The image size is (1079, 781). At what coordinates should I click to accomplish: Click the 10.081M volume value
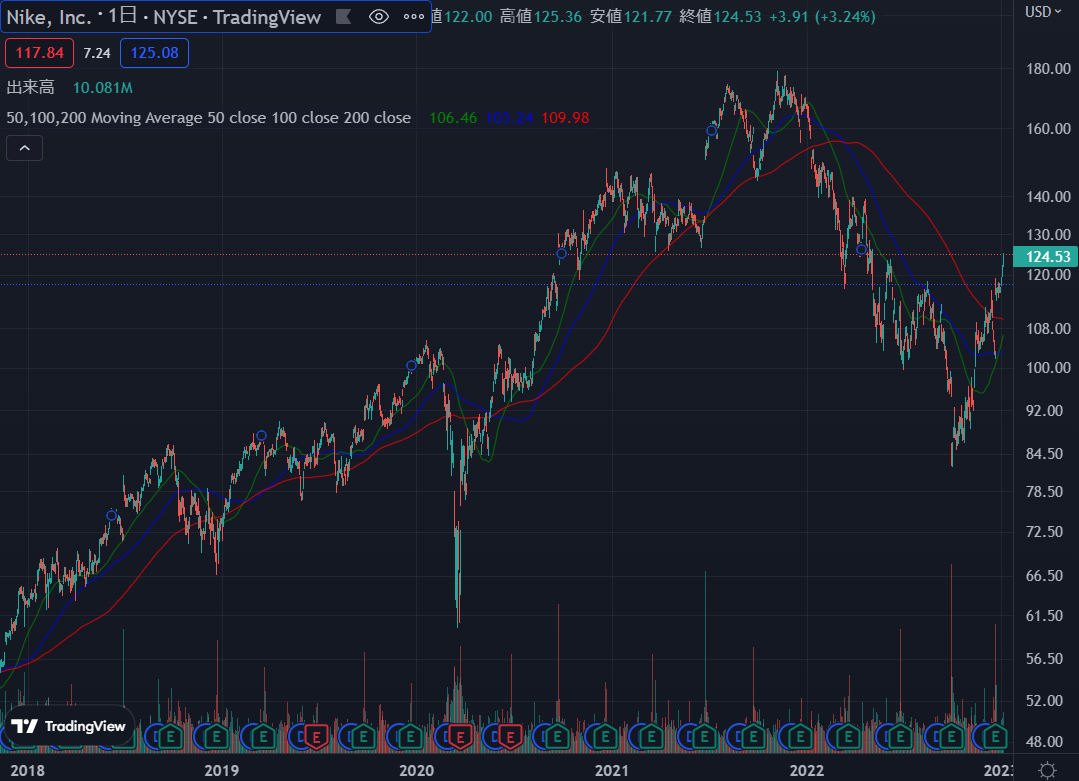pos(103,87)
